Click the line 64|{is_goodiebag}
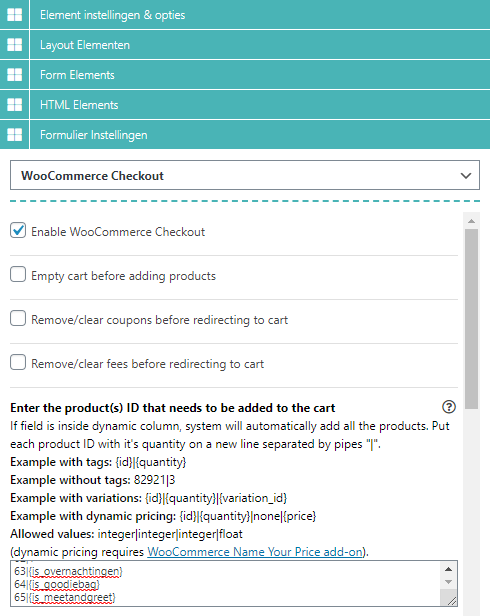This screenshot has width=490, height=616. pyautogui.click(x=57, y=584)
